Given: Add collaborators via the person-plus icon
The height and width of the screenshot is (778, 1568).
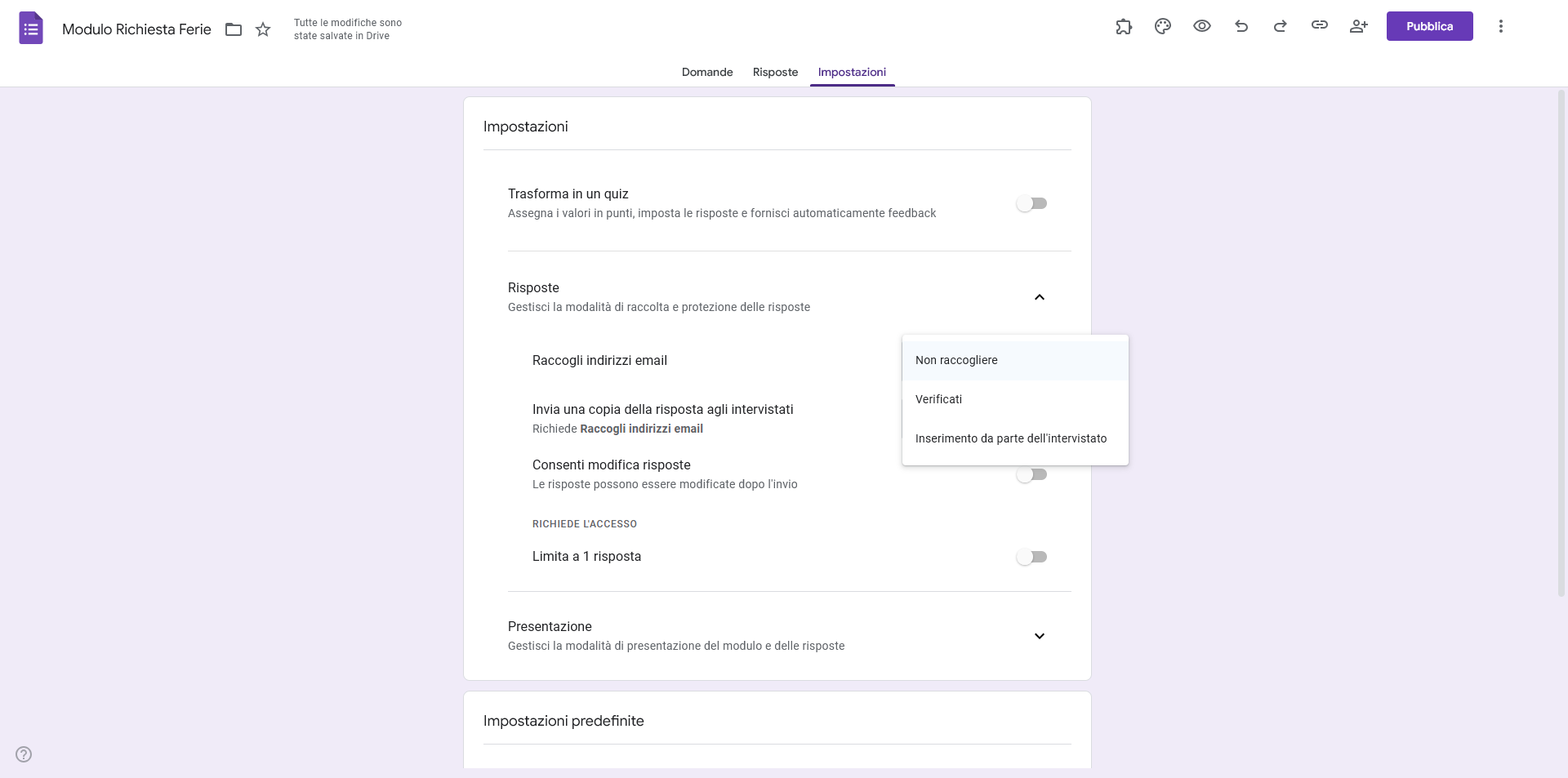Looking at the screenshot, I should (x=1359, y=26).
